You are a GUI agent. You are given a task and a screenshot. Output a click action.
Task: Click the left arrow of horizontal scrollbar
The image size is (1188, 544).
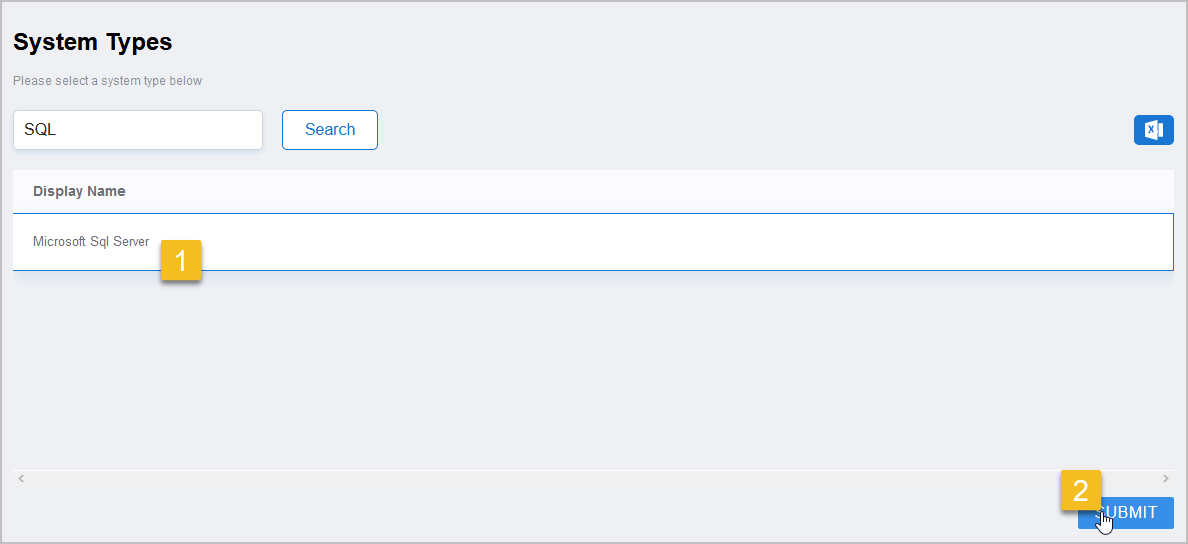click(x=21, y=479)
